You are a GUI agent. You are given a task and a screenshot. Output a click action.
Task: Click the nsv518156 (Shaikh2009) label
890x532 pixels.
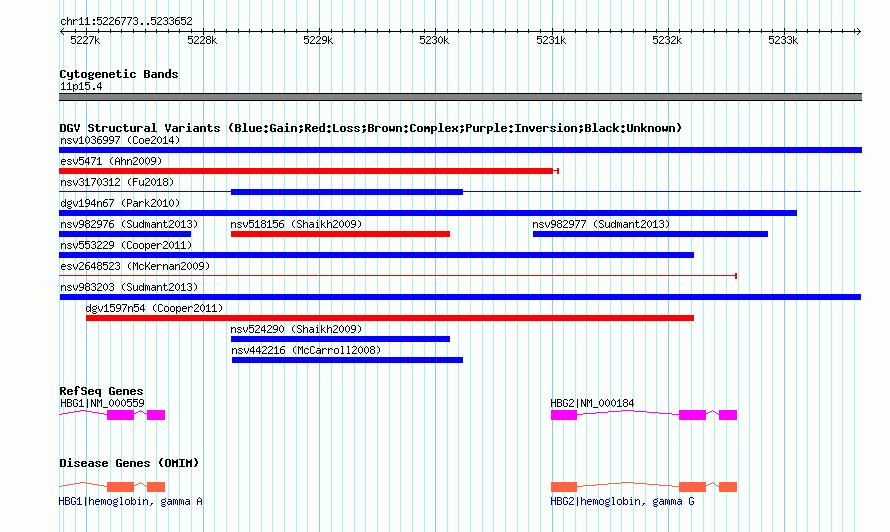pos(296,224)
